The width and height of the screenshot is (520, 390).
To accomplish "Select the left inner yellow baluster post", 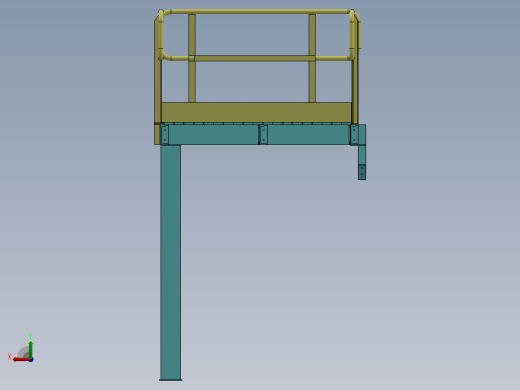I will tap(192, 58).
